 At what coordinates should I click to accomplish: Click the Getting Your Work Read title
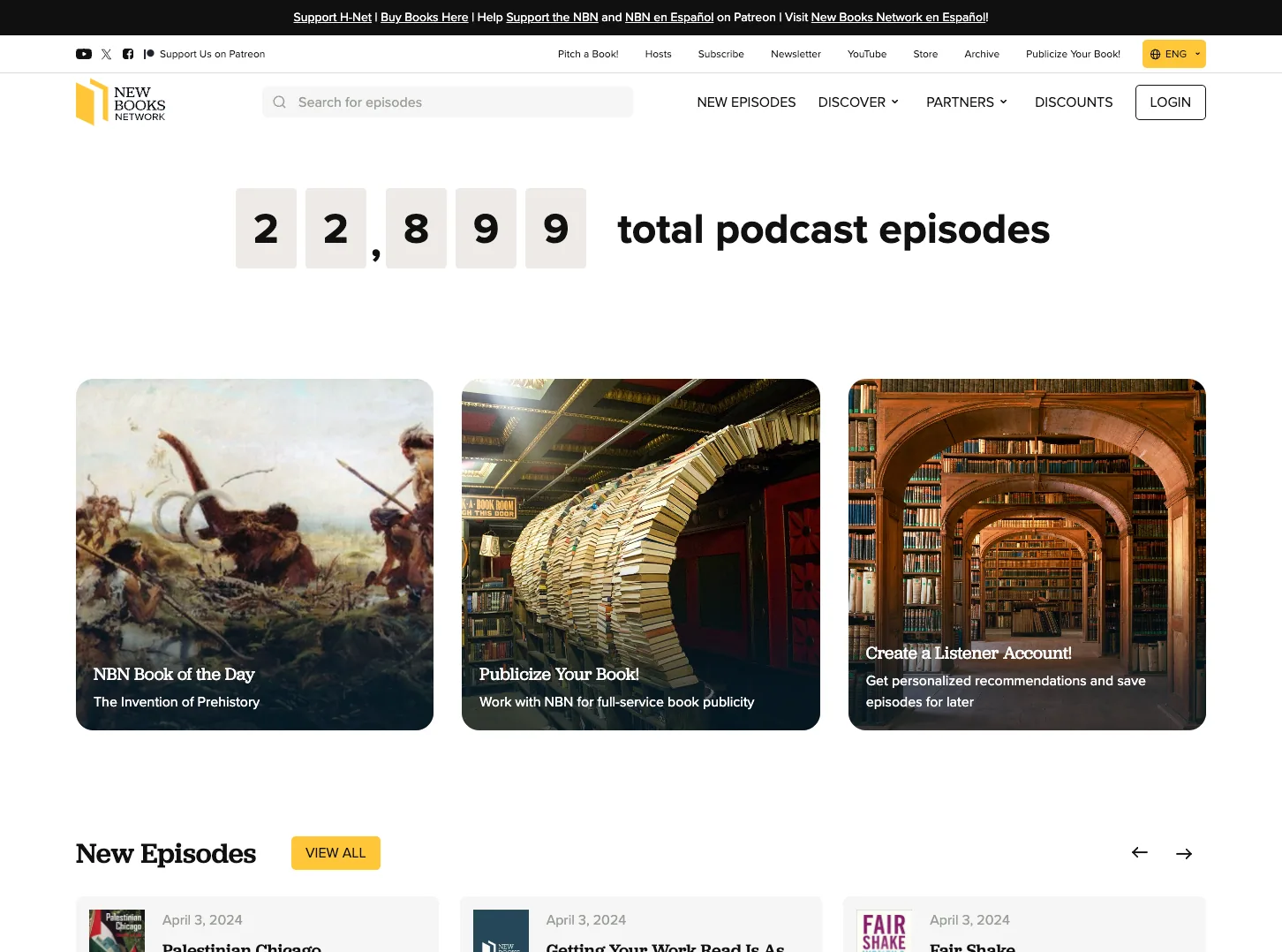coord(666,947)
